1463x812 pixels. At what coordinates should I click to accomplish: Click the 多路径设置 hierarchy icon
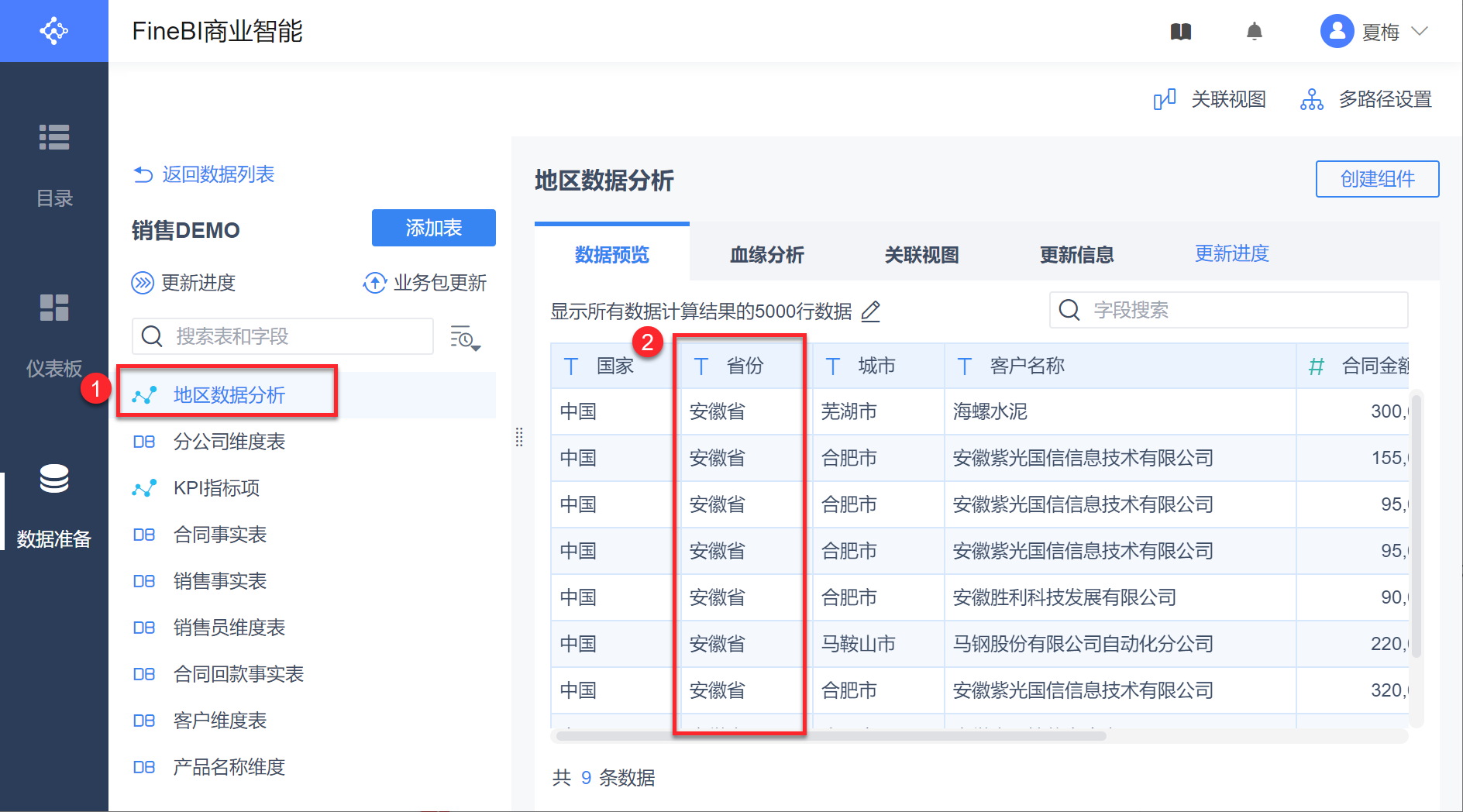click(1312, 100)
